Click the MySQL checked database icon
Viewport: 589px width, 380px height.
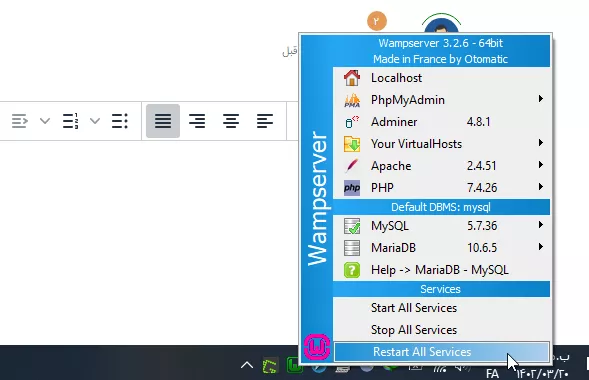point(352,226)
